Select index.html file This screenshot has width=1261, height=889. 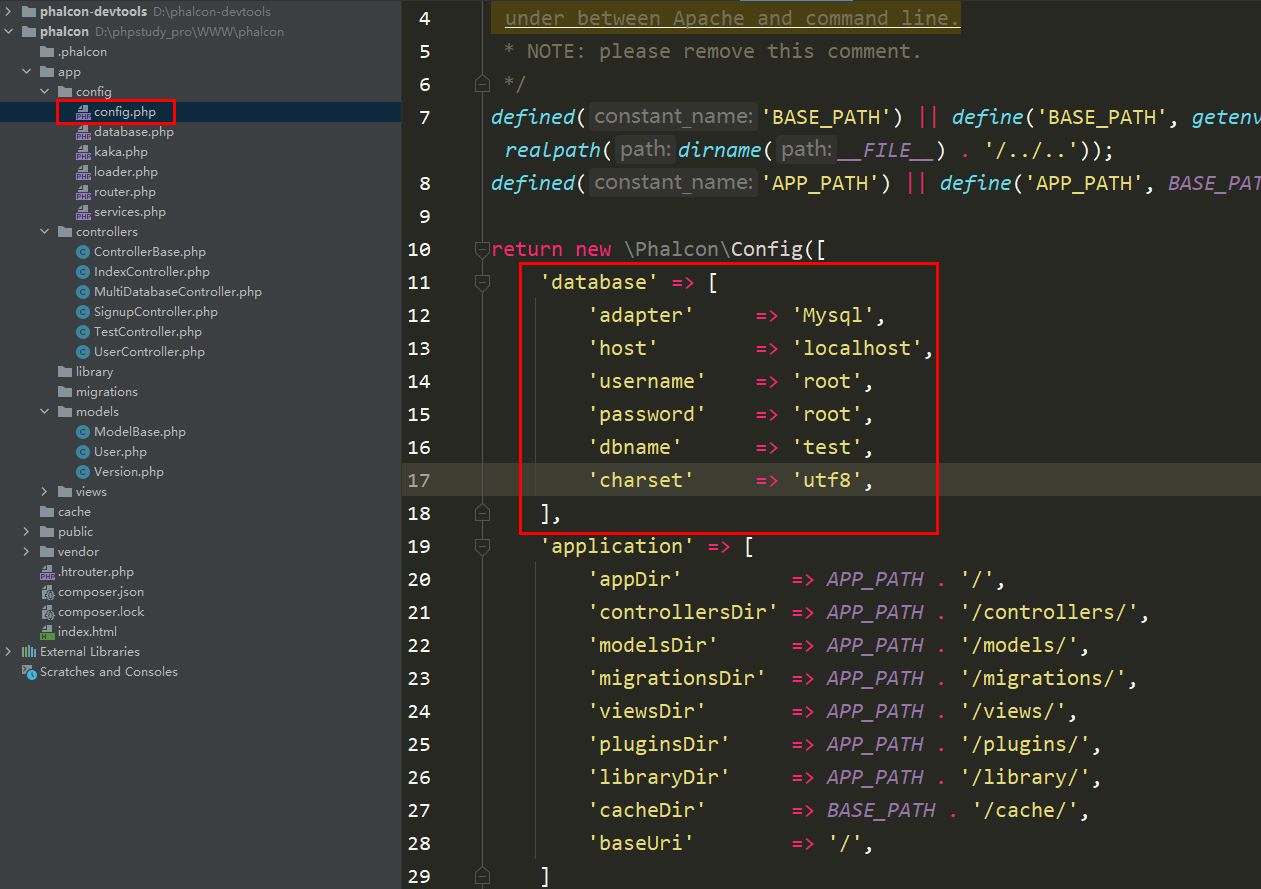[87, 632]
